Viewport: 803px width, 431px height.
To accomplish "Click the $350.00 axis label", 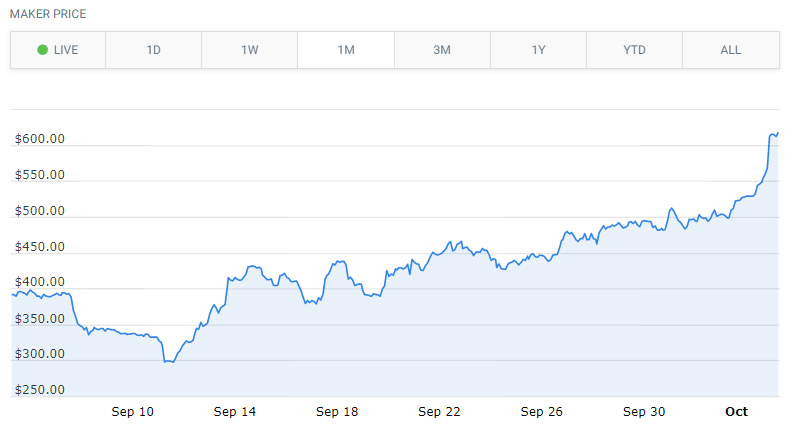I will (40, 318).
